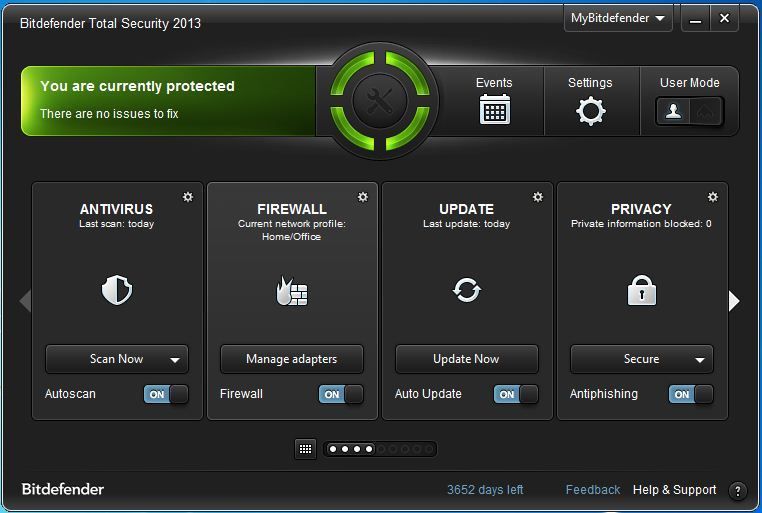
Task: Open Settings gear in top bar
Action: pos(590,111)
